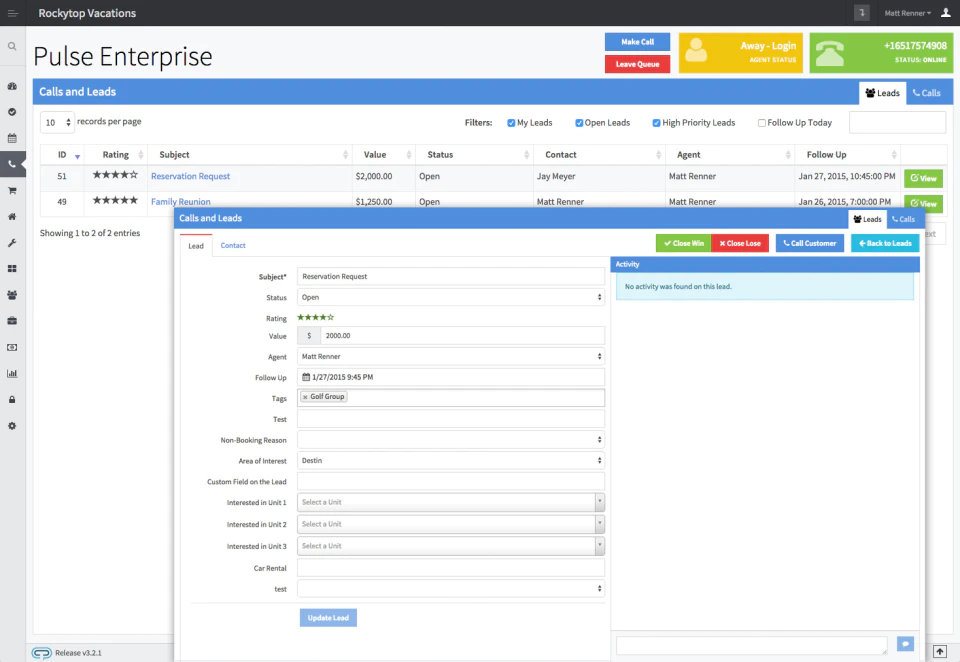Viewport: 960px width, 662px height.
Task: Open the gear settings icon in sidebar
Action: (x=12, y=426)
